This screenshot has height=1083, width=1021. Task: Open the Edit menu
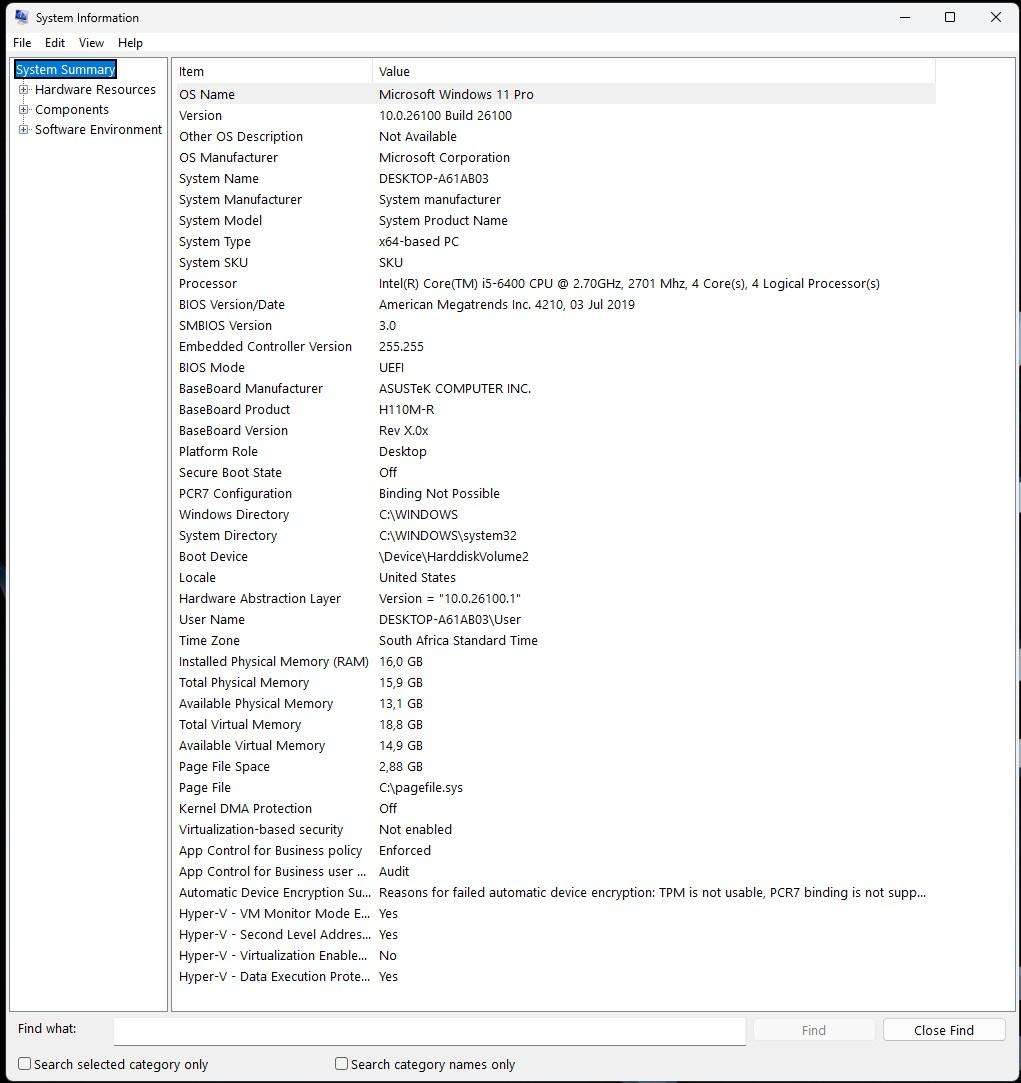click(54, 43)
